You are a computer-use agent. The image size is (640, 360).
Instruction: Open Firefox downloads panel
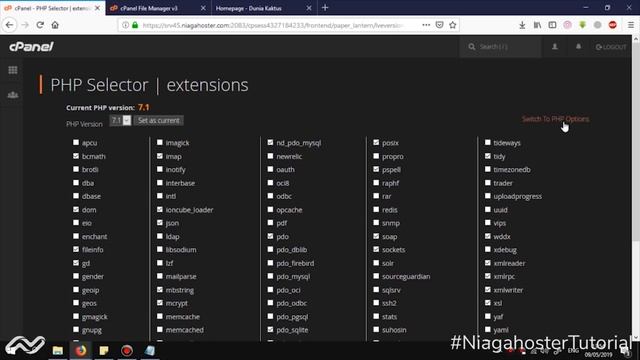pyautogui.click(x=522, y=25)
